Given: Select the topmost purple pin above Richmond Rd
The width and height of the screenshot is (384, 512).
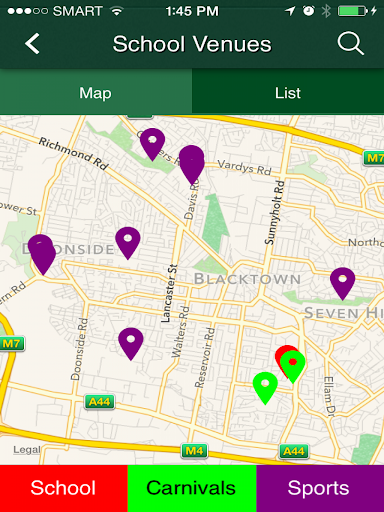Looking at the screenshot, I should pyautogui.click(x=152, y=144).
